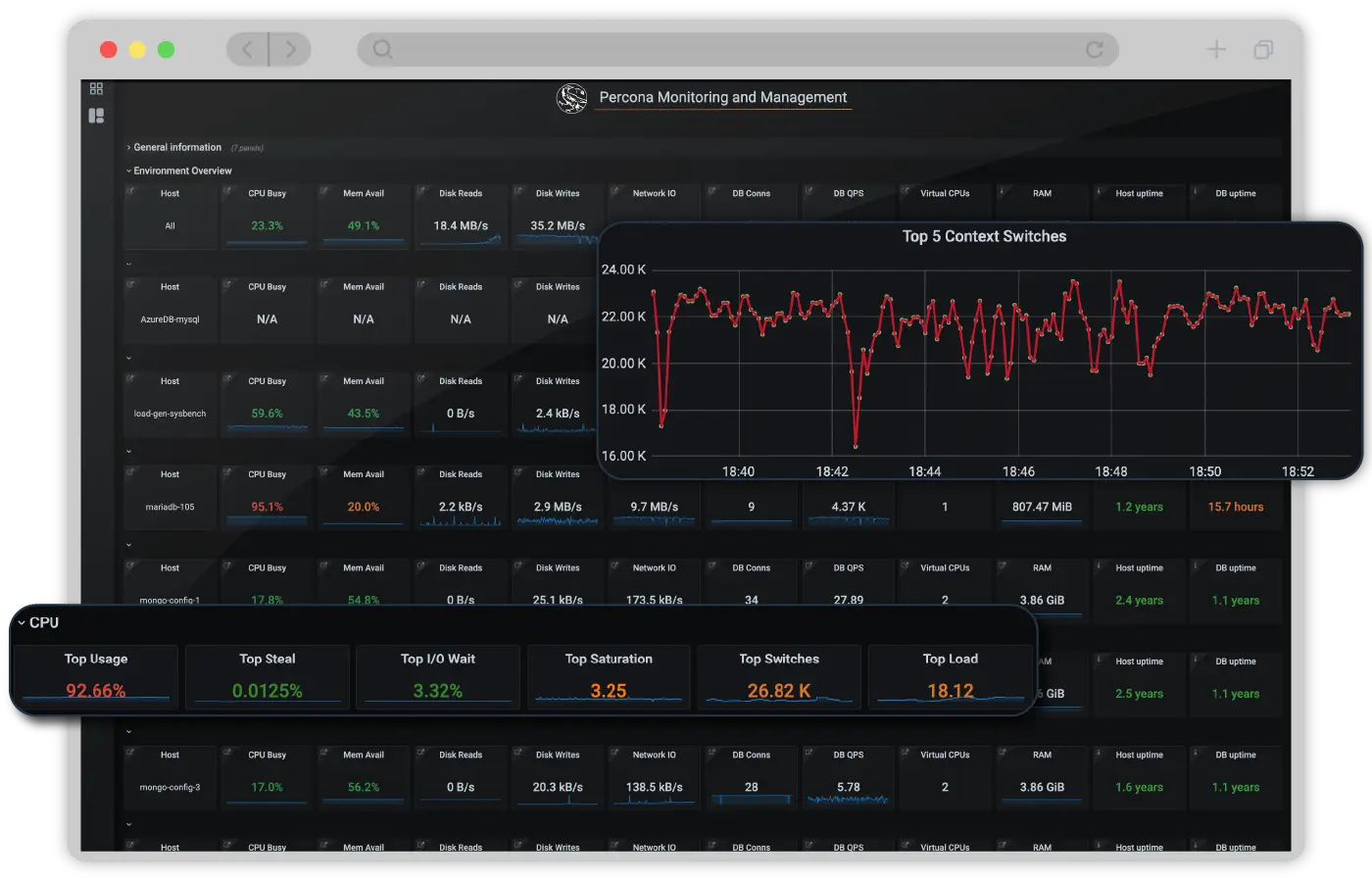
Task: Click the external link icon on the Network IO panel
Action: pos(614,192)
